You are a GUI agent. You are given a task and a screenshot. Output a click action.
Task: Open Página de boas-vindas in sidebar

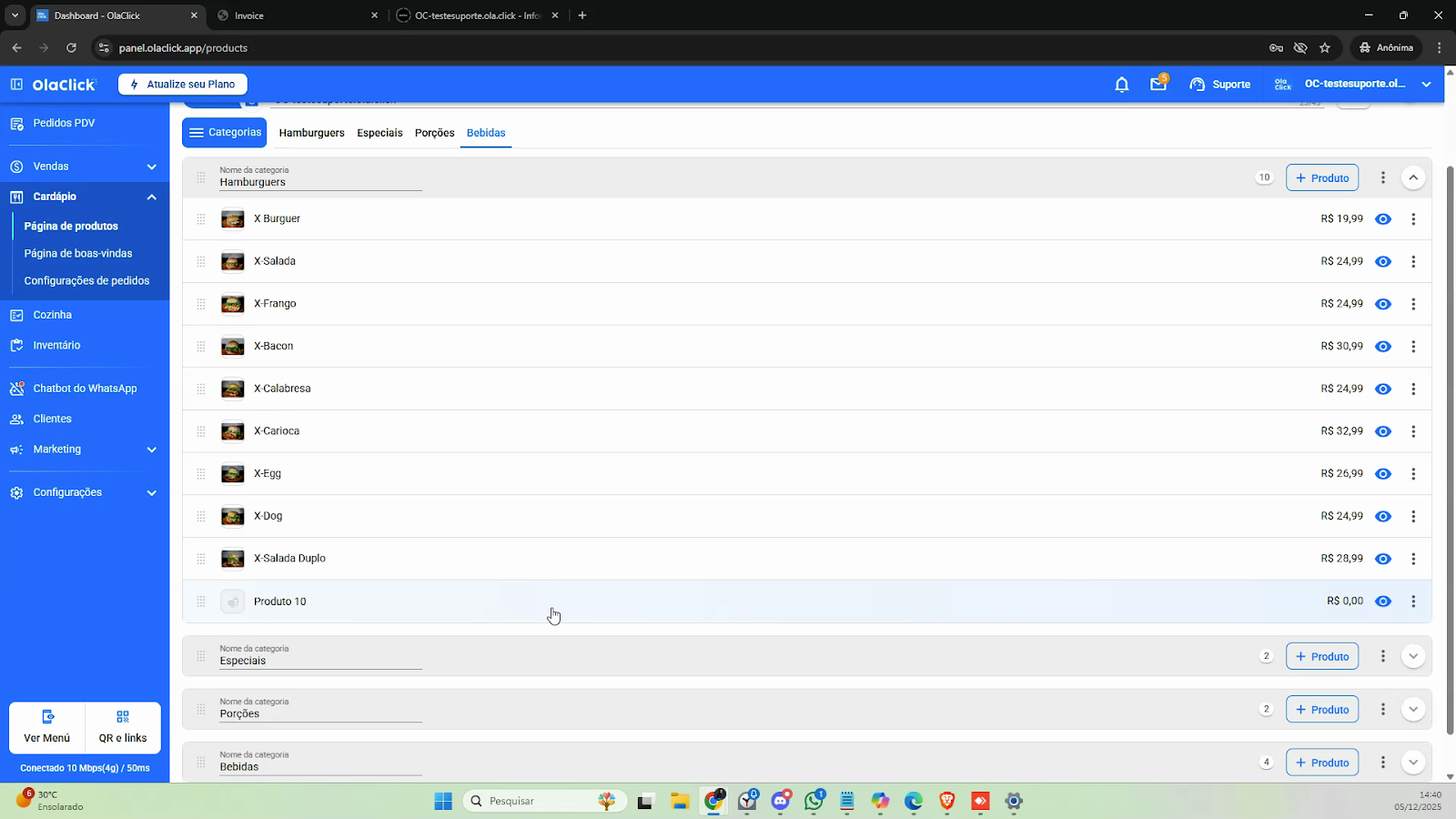click(x=78, y=254)
